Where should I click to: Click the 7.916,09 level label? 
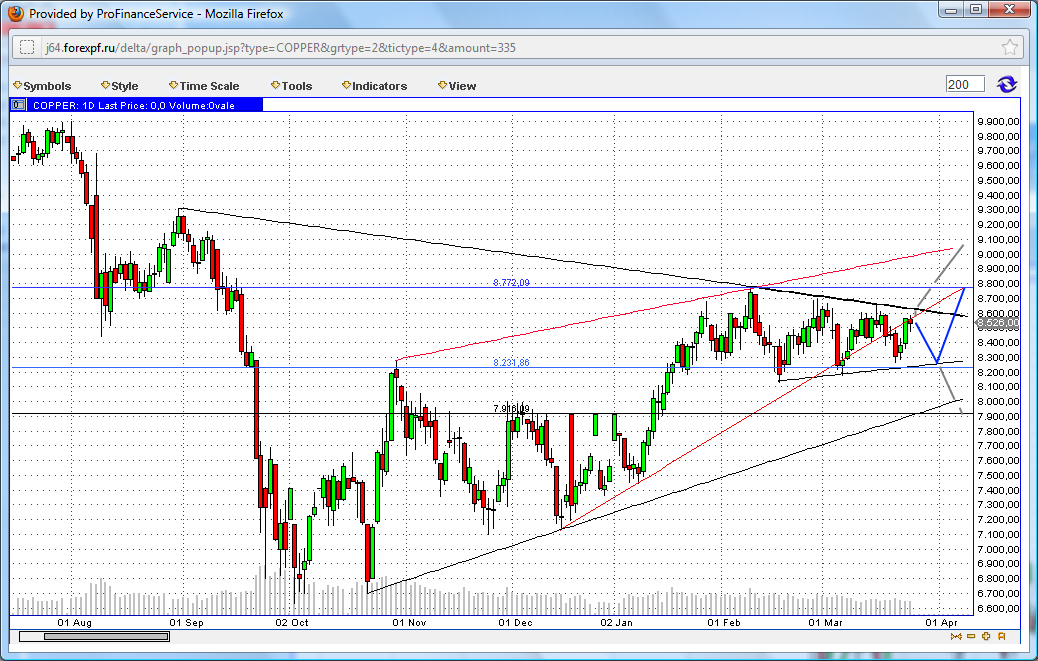[511, 408]
